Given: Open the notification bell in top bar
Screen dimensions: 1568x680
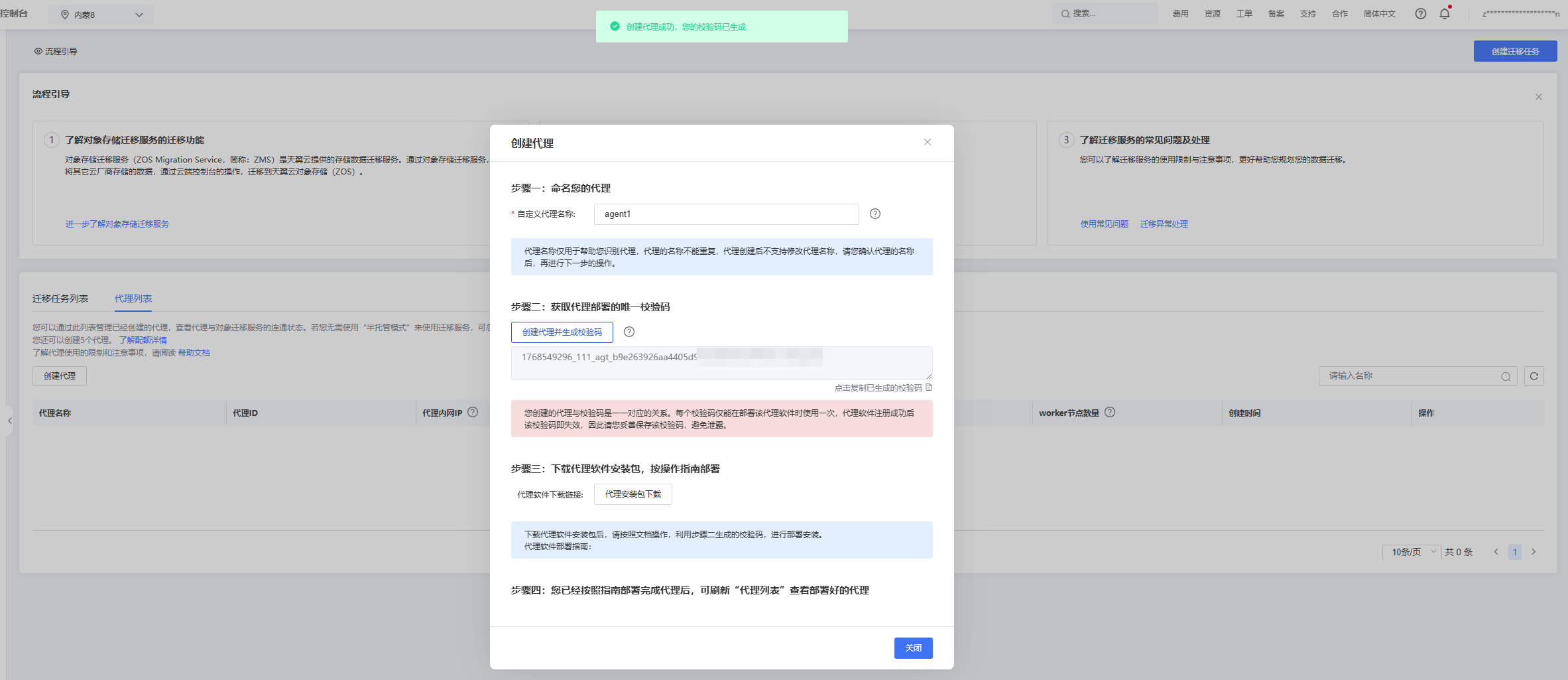Looking at the screenshot, I should click(1445, 14).
